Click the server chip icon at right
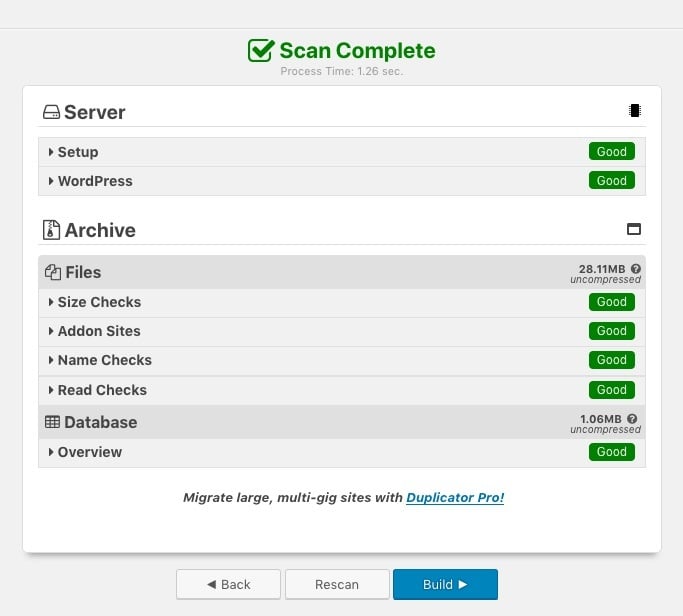This screenshot has height=616, width=683. 634,111
